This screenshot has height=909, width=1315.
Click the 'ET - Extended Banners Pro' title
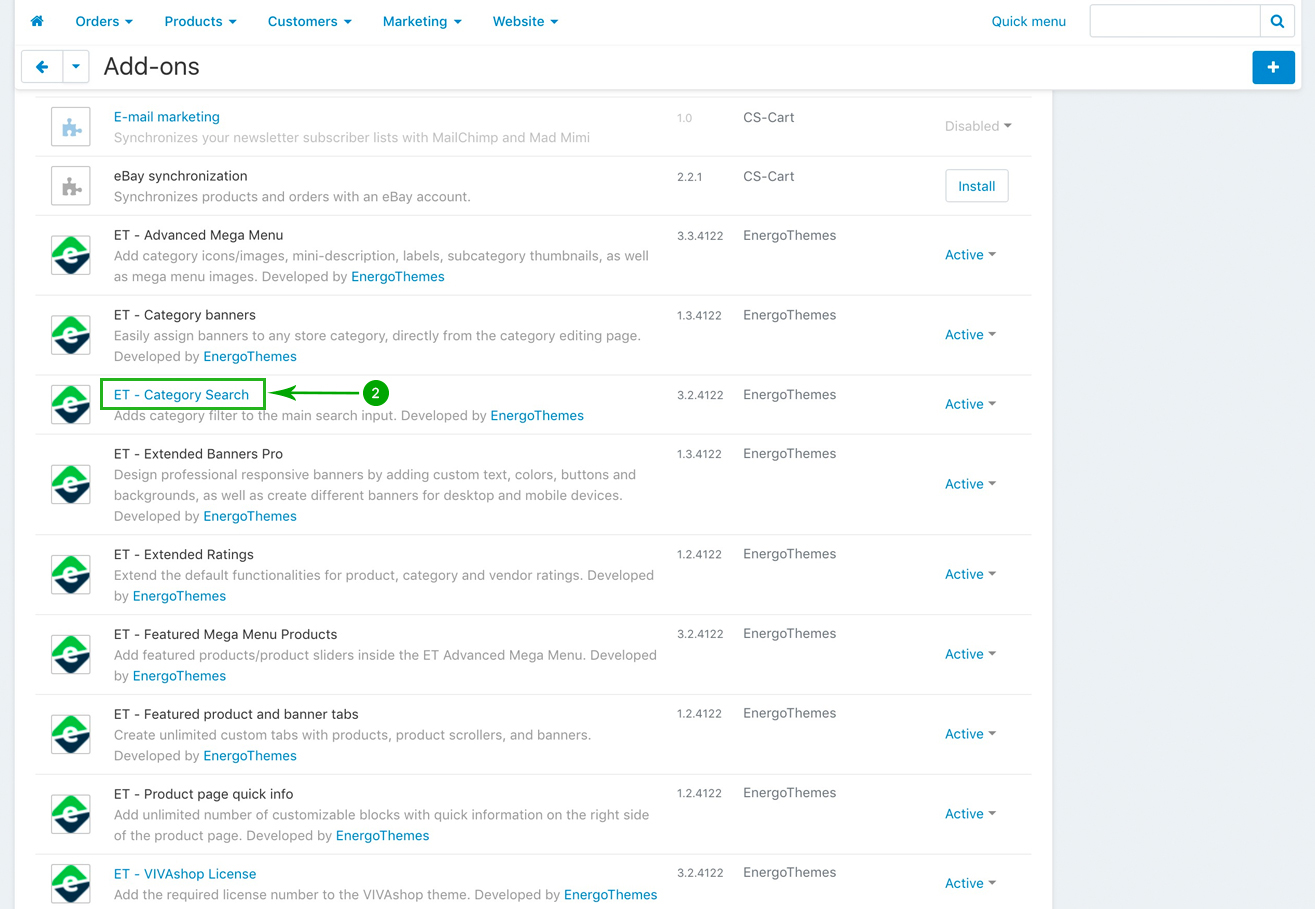[x=198, y=454]
